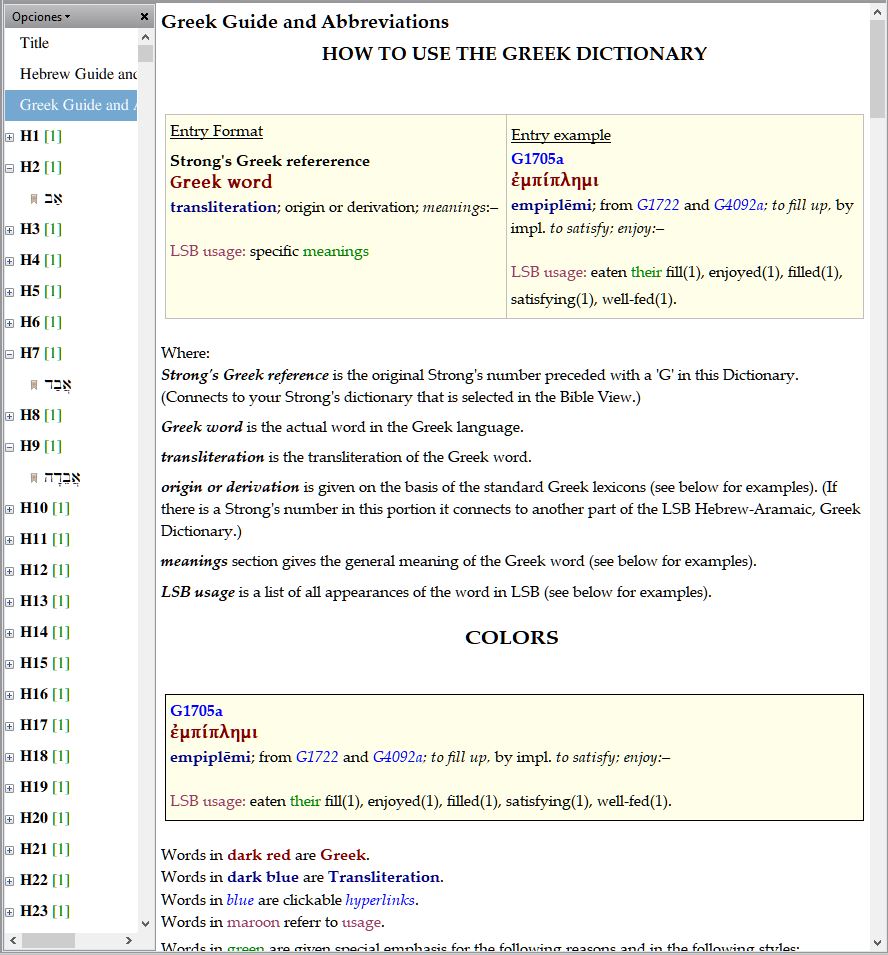The image size is (888, 955).
Task: Collapse the H9 tree node
Action: (x=10, y=448)
